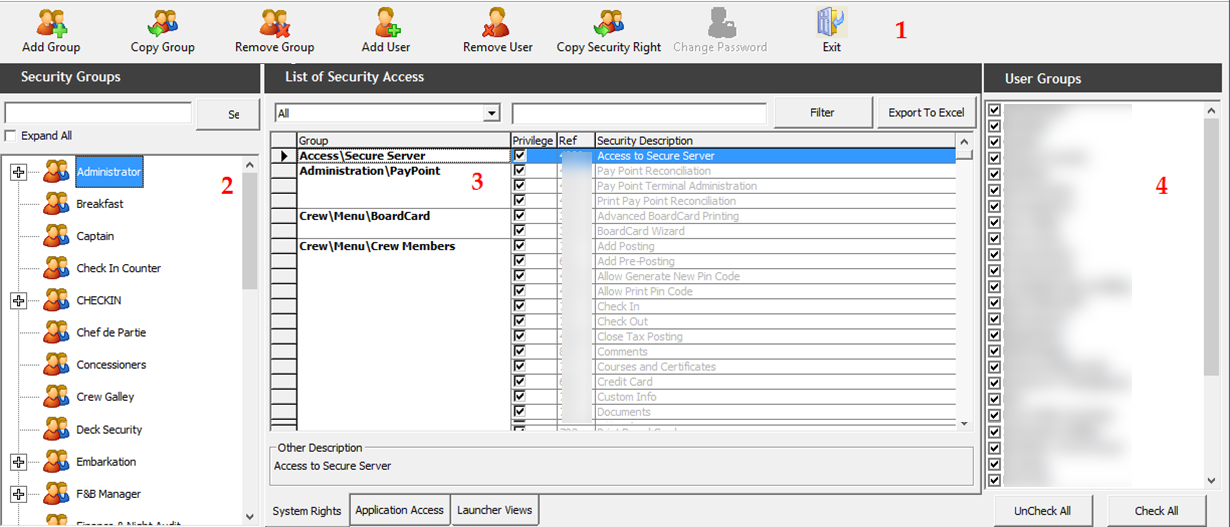Open the All filter dropdown

(x=491, y=114)
